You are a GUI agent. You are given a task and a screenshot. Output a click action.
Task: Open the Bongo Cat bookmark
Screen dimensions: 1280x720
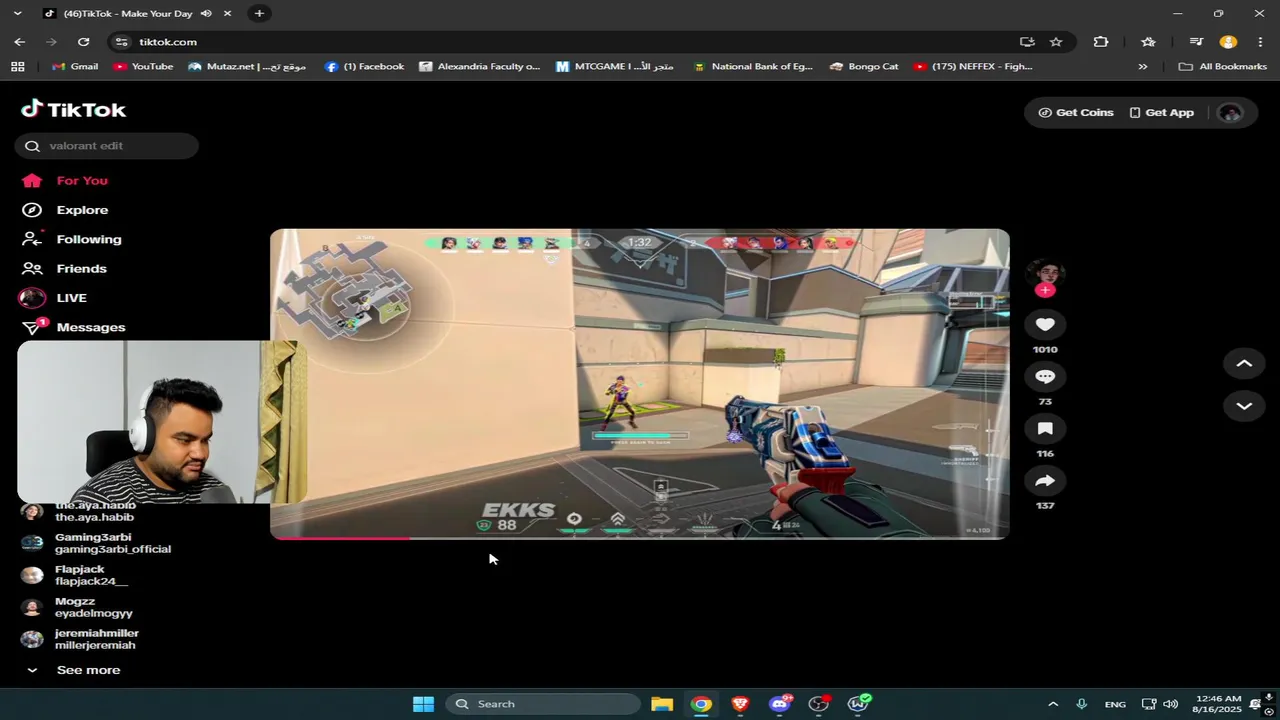[x=864, y=67]
